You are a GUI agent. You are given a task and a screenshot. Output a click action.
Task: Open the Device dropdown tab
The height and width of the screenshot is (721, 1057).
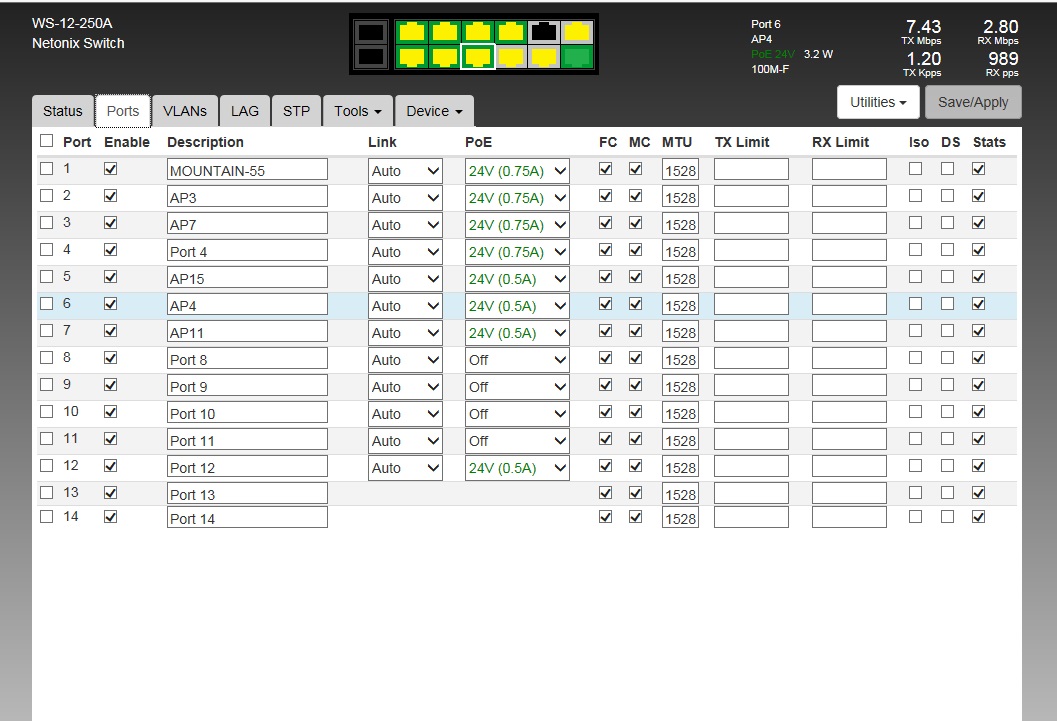(434, 111)
